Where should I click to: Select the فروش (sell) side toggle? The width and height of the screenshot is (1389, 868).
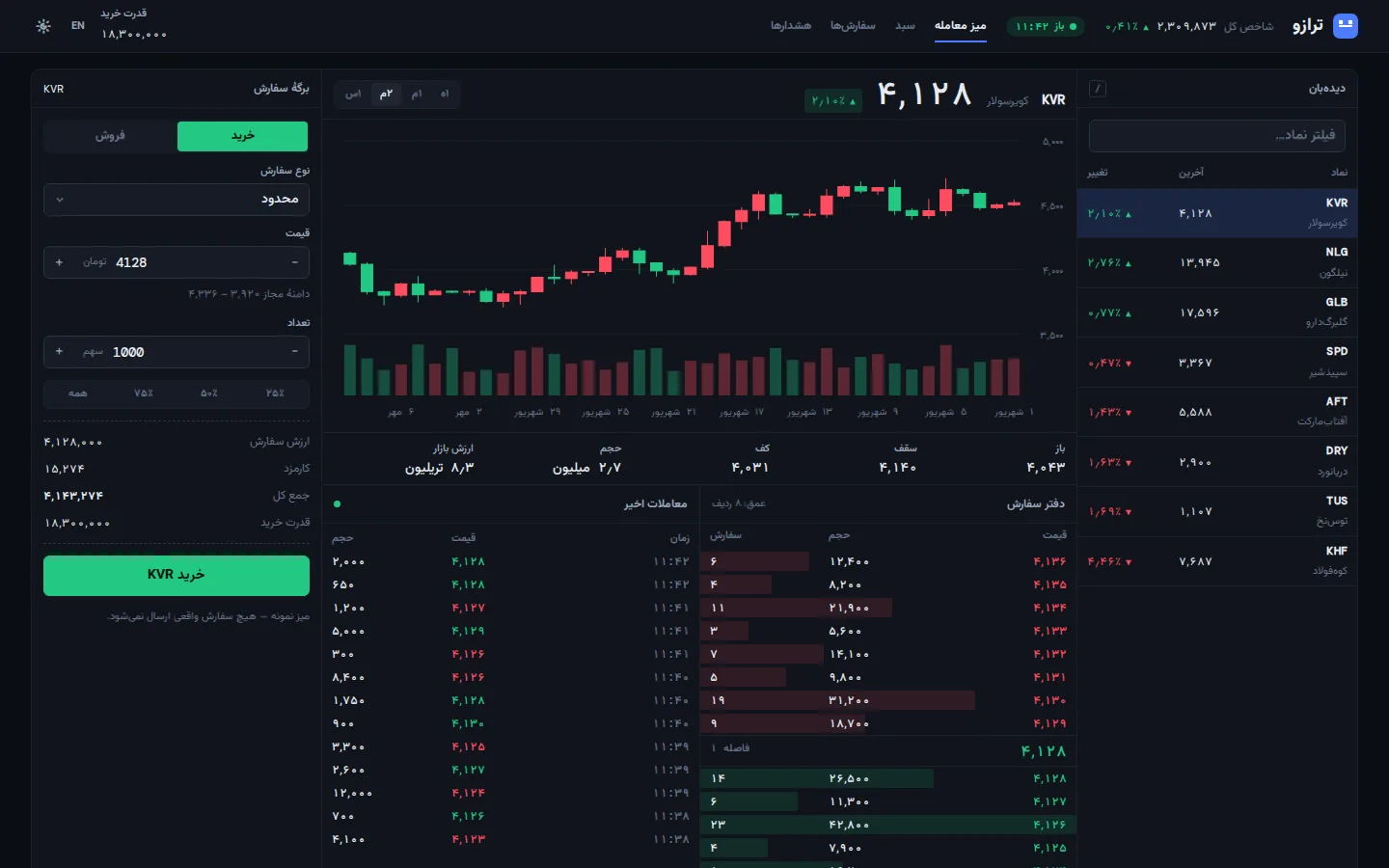click(x=110, y=136)
